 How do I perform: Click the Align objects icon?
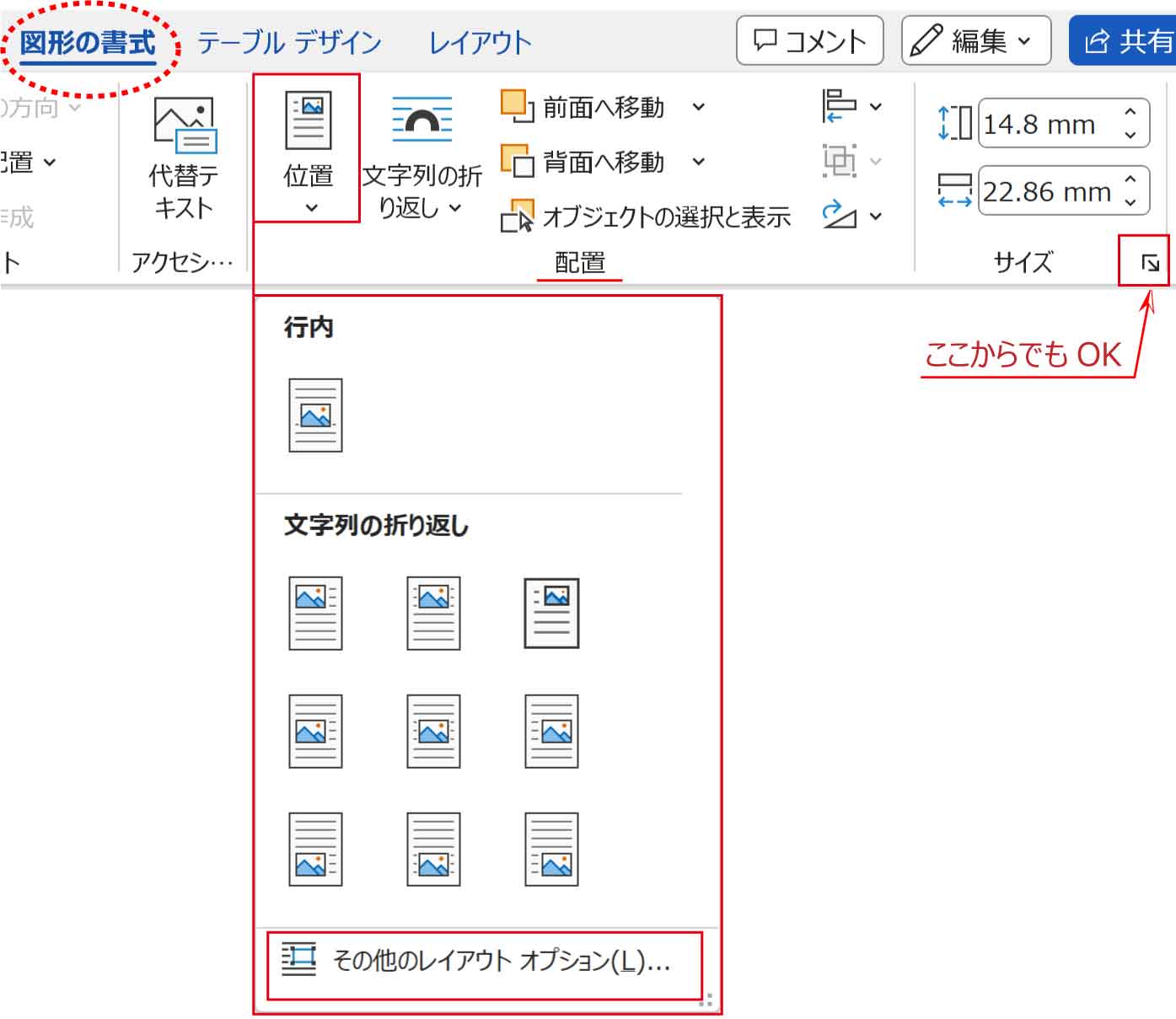[840, 107]
